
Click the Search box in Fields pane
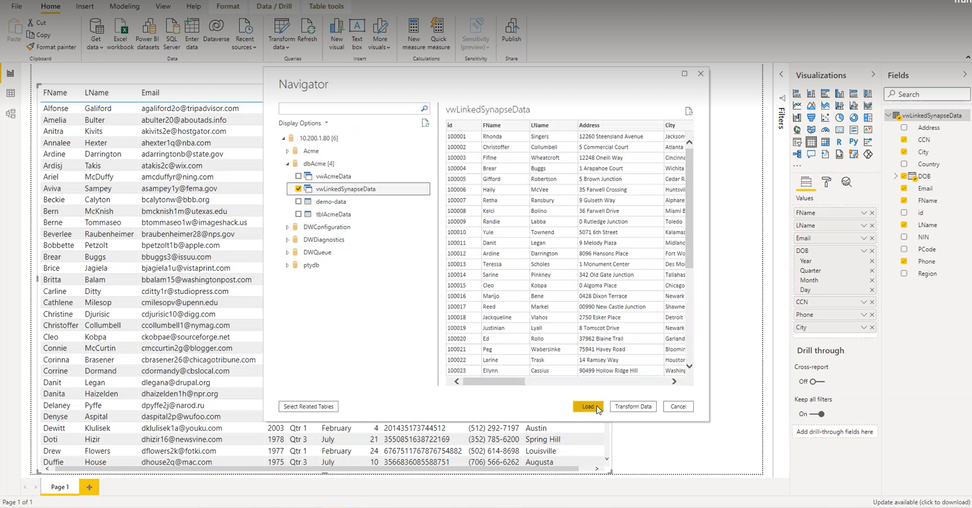click(927, 94)
